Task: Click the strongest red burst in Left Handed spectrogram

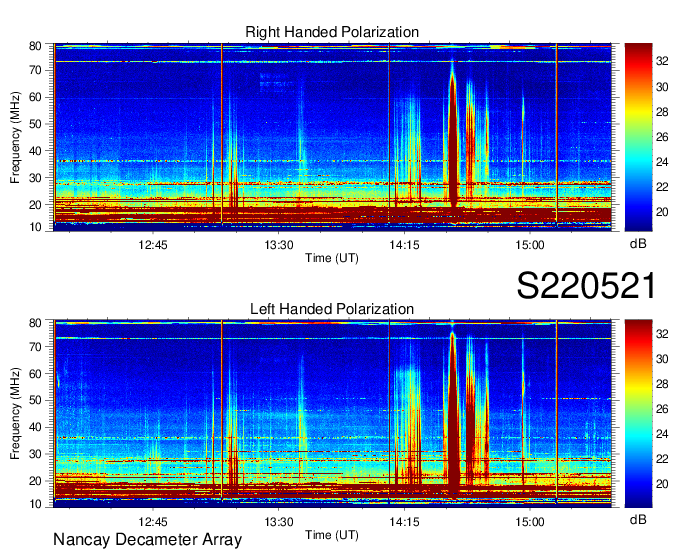Action: click(x=453, y=412)
